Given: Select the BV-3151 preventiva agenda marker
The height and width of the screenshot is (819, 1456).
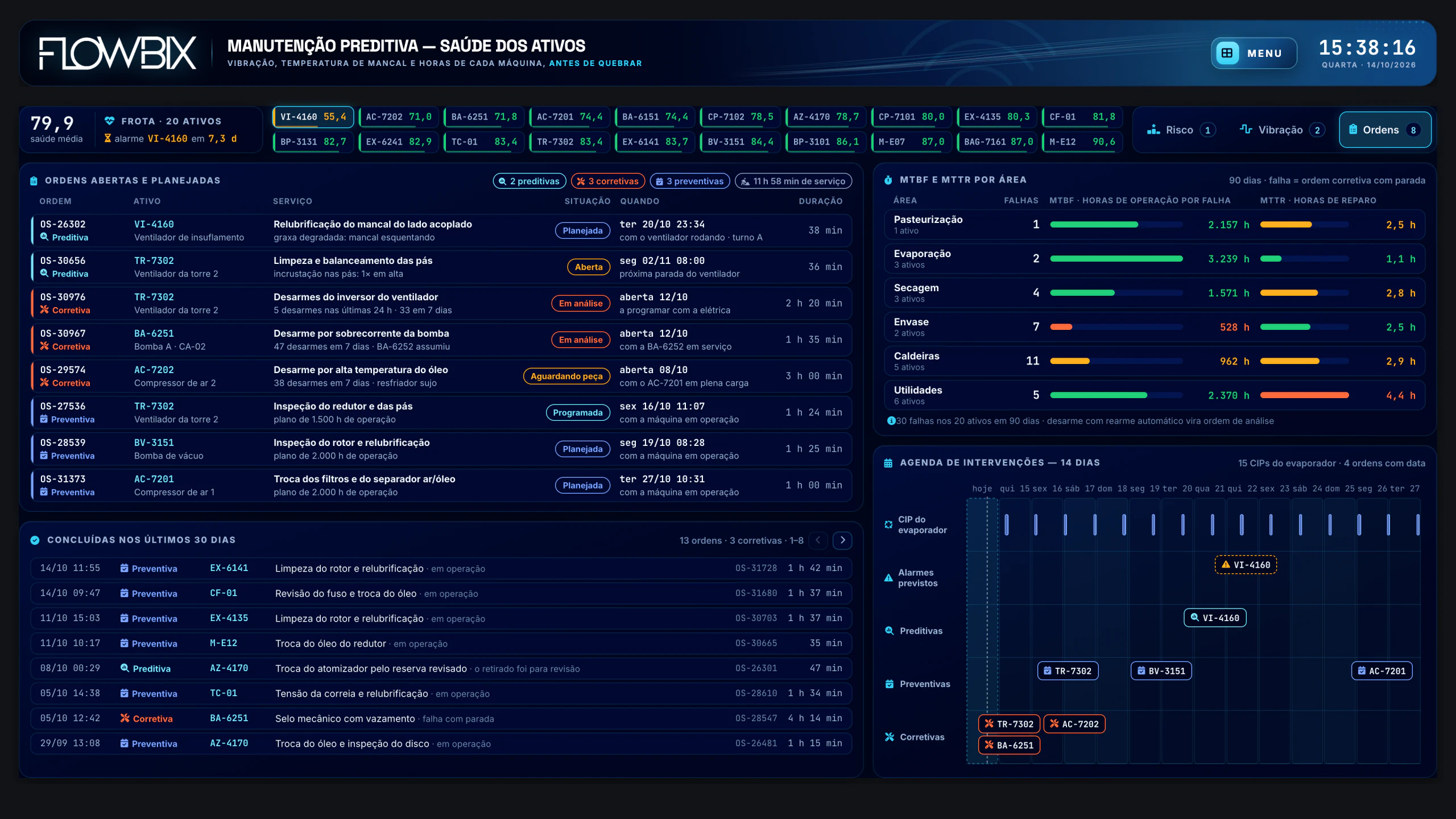Looking at the screenshot, I should (1161, 671).
